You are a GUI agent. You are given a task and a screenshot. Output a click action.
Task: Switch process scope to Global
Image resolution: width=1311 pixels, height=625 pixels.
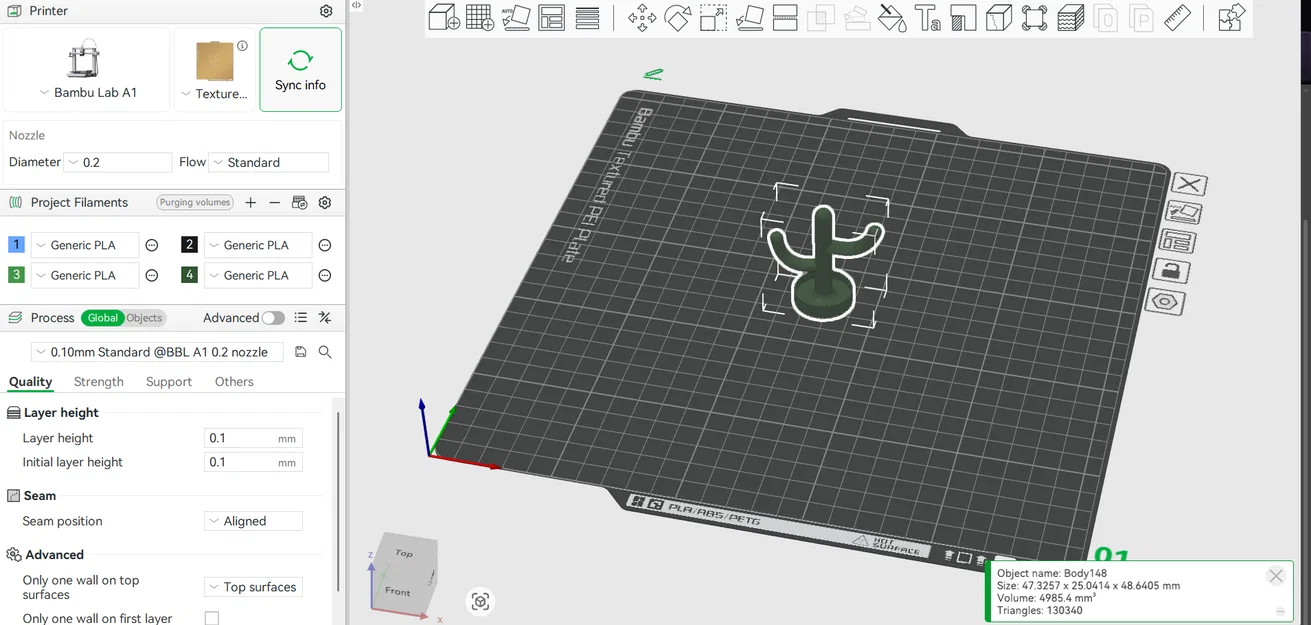(102, 318)
